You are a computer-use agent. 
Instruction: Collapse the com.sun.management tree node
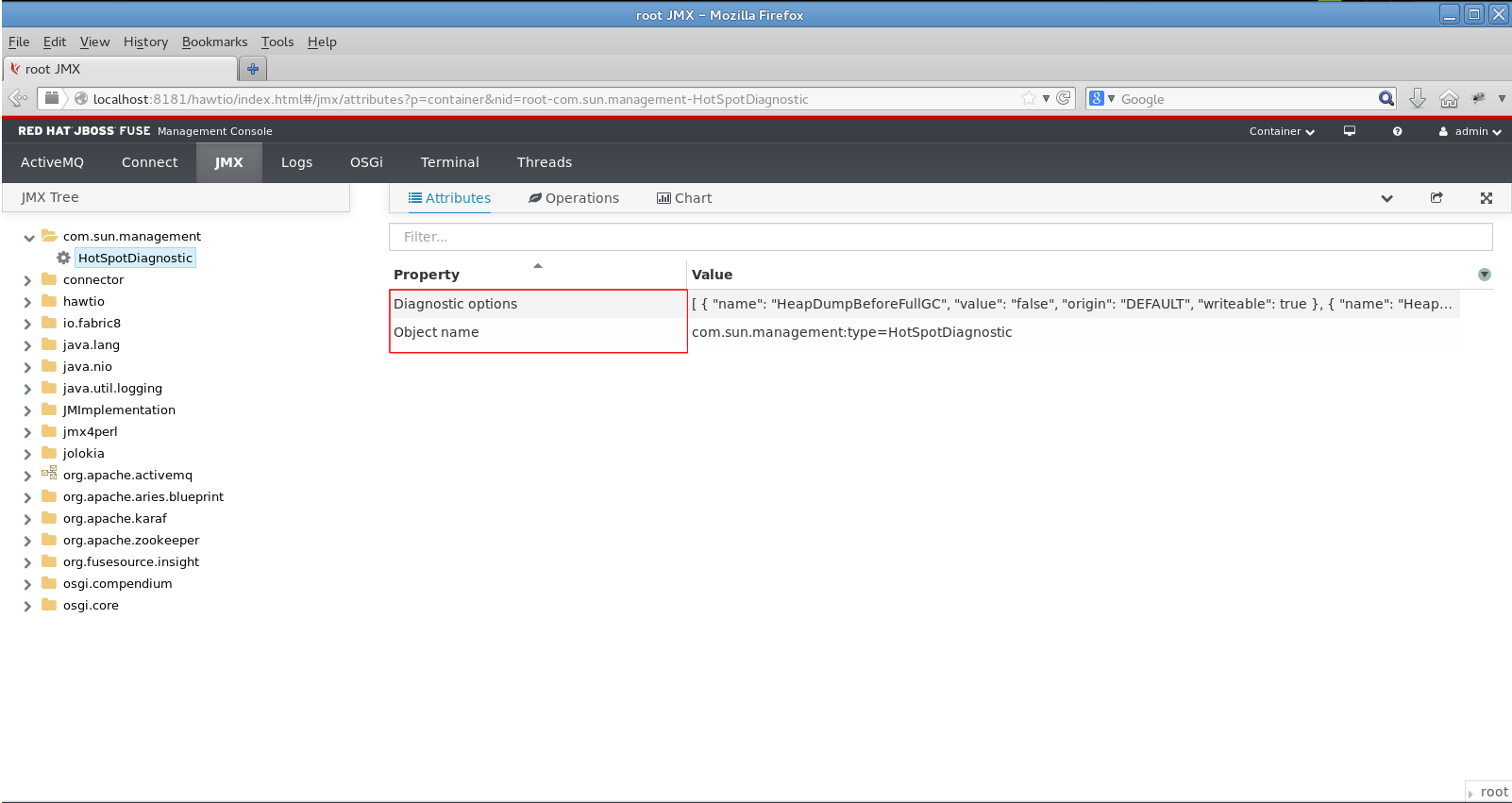click(x=29, y=237)
